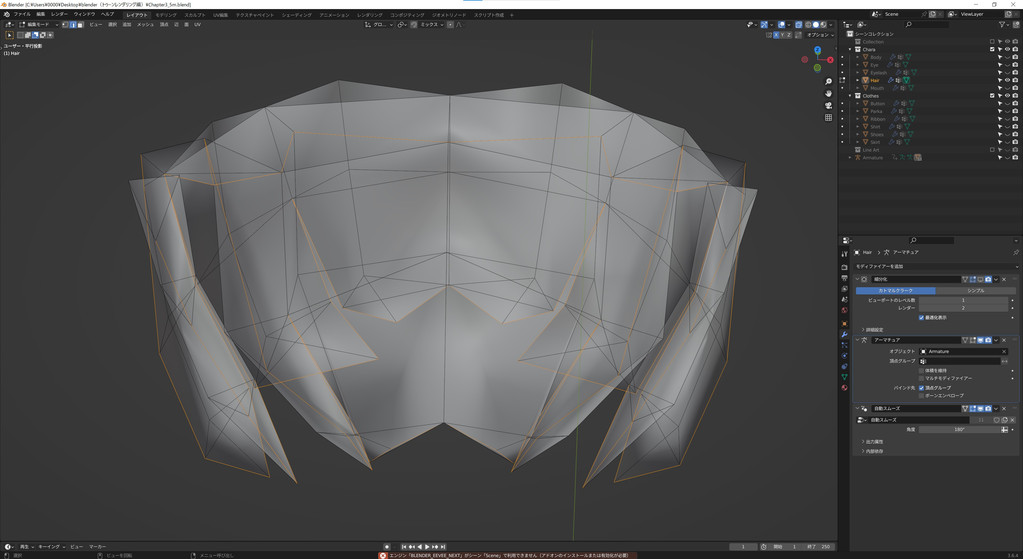Remove the subdivision modifier with X
Image resolution: width=1023 pixels, height=559 pixels.
(1004, 279)
